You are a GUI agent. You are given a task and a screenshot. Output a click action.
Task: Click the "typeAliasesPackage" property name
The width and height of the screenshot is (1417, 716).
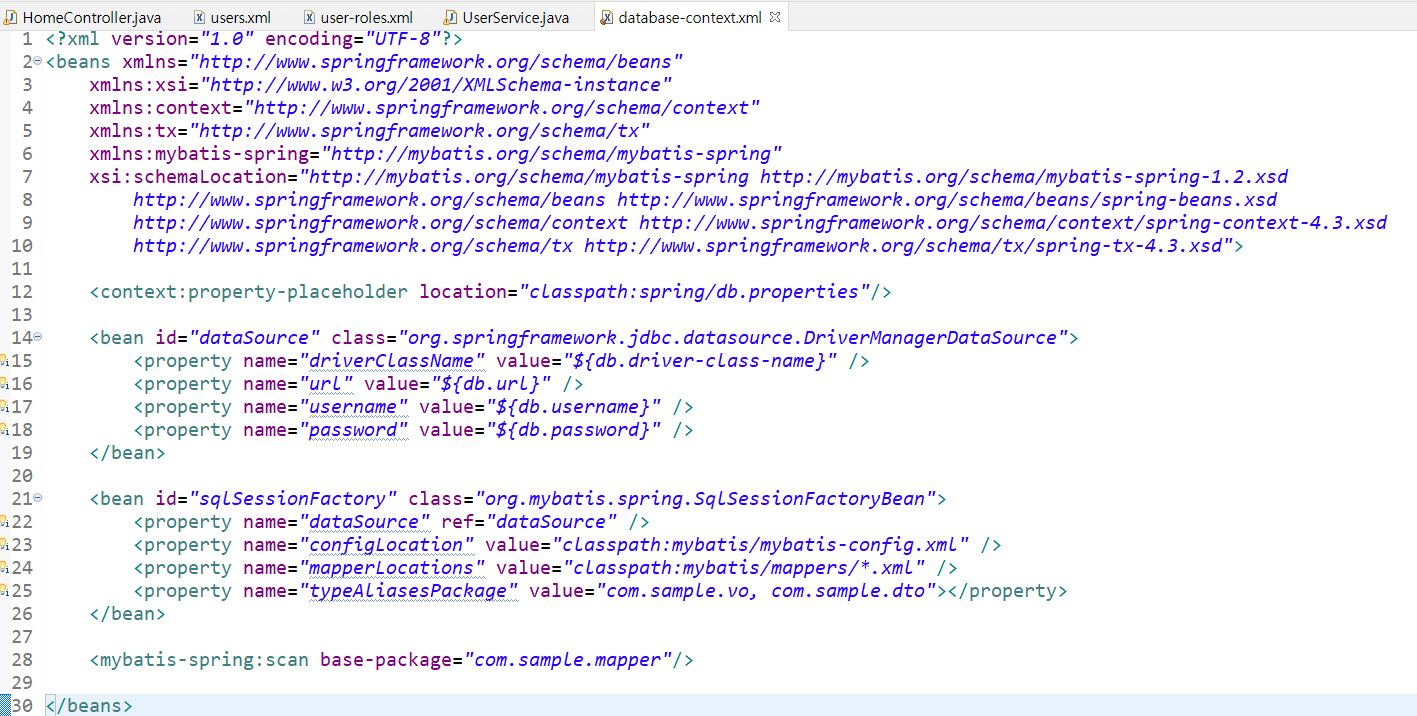pyautogui.click(x=410, y=591)
